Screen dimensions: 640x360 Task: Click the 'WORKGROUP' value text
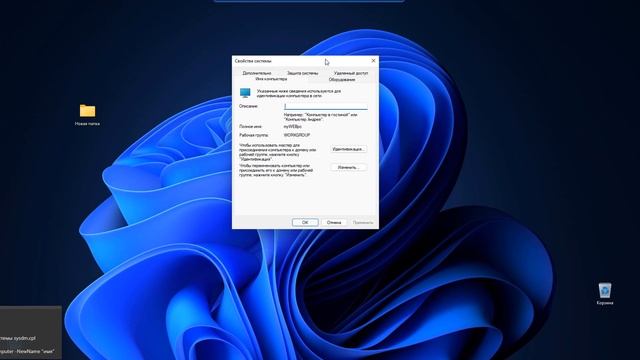[297, 135]
